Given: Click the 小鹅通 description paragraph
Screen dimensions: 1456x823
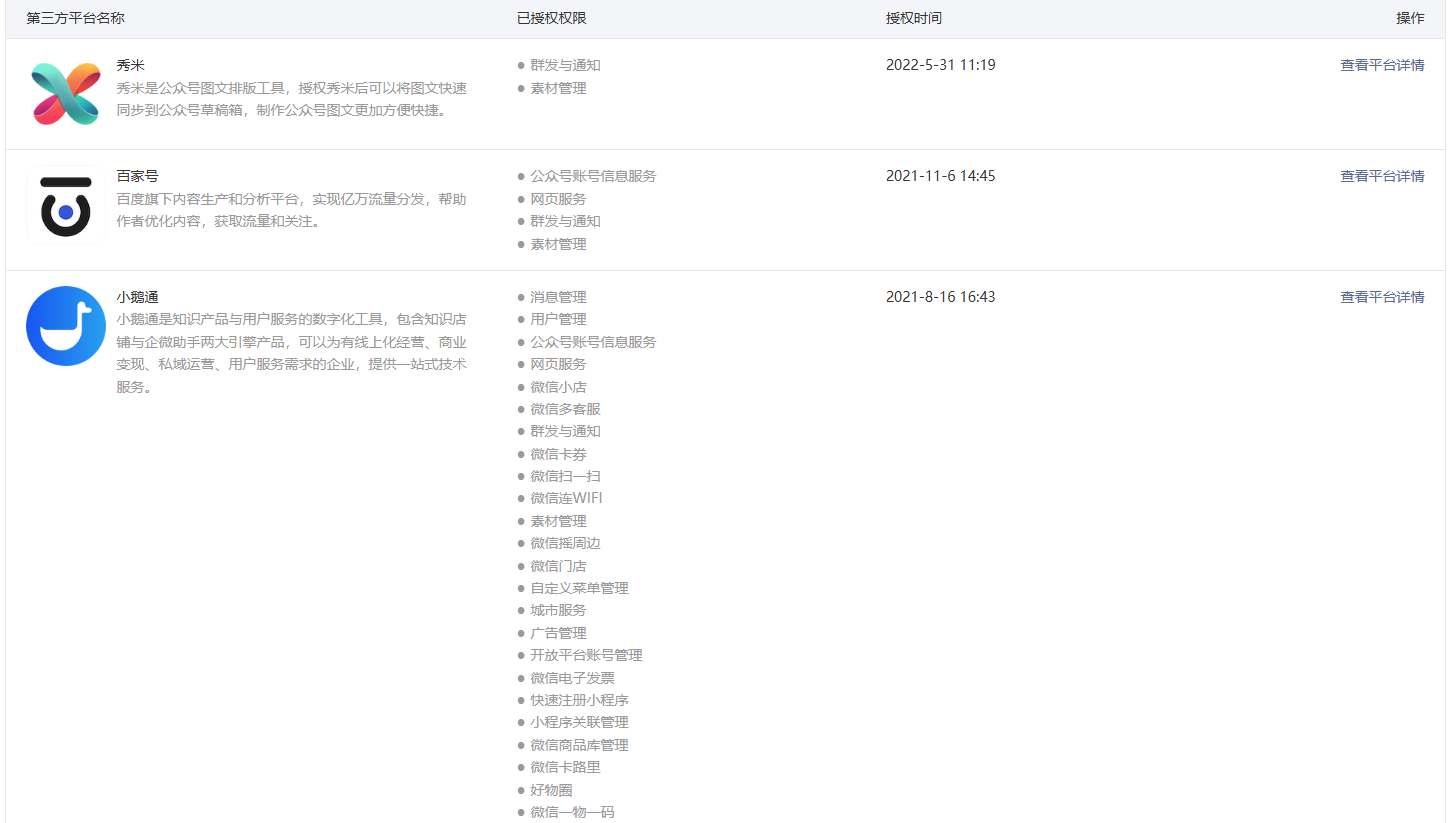Looking at the screenshot, I should pos(291,353).
